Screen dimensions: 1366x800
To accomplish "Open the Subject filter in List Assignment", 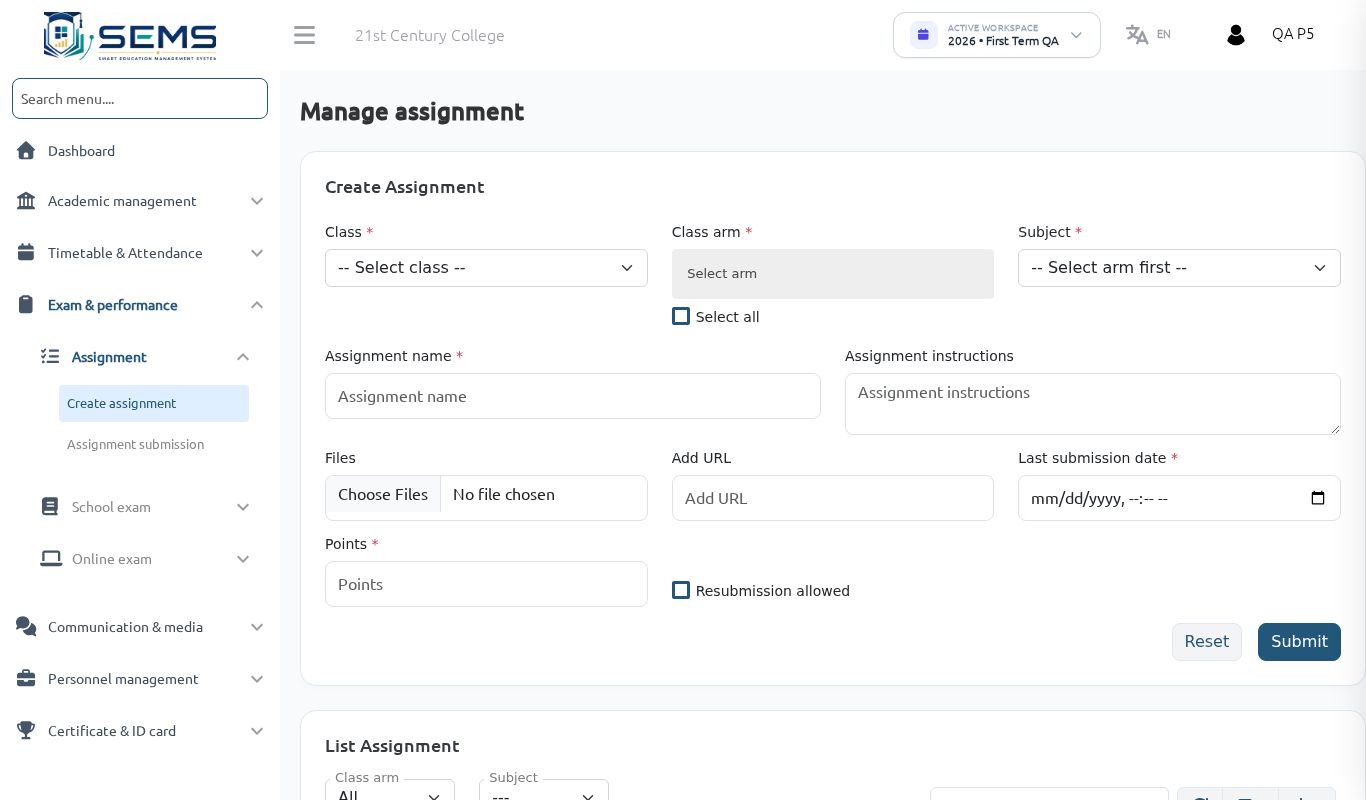I will coord(544,791).
